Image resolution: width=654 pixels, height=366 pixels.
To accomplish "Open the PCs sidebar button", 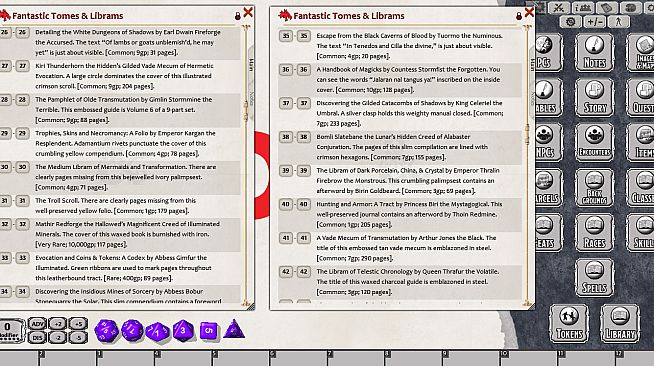I will point(548,53).
